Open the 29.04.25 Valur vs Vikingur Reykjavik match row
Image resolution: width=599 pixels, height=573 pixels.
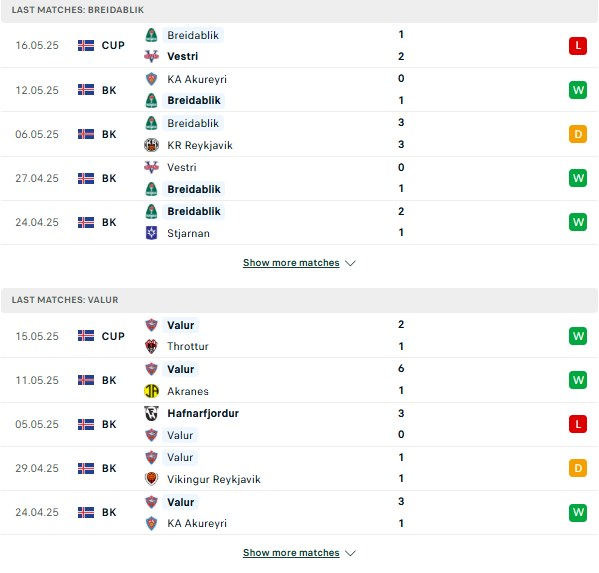(x=300, y=468)
